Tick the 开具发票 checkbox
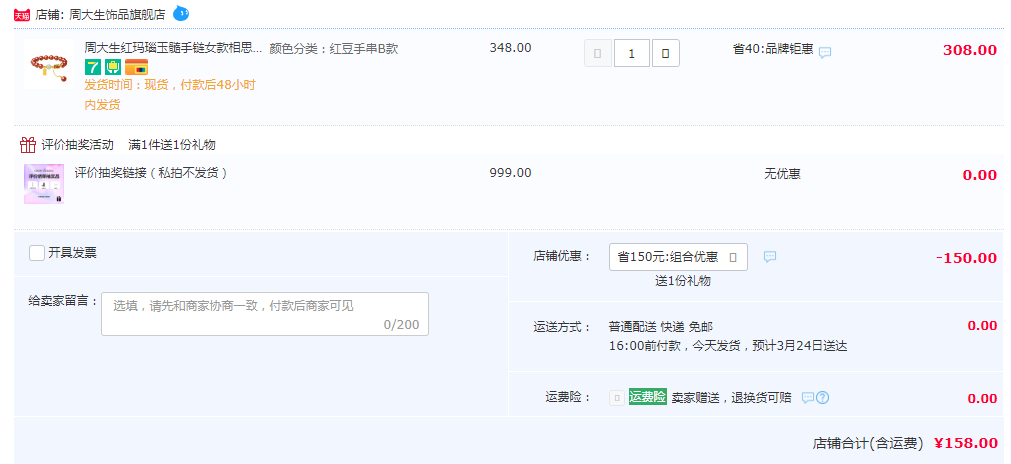The height and width of the screenshot is (464, 1011). pos(37,253)
